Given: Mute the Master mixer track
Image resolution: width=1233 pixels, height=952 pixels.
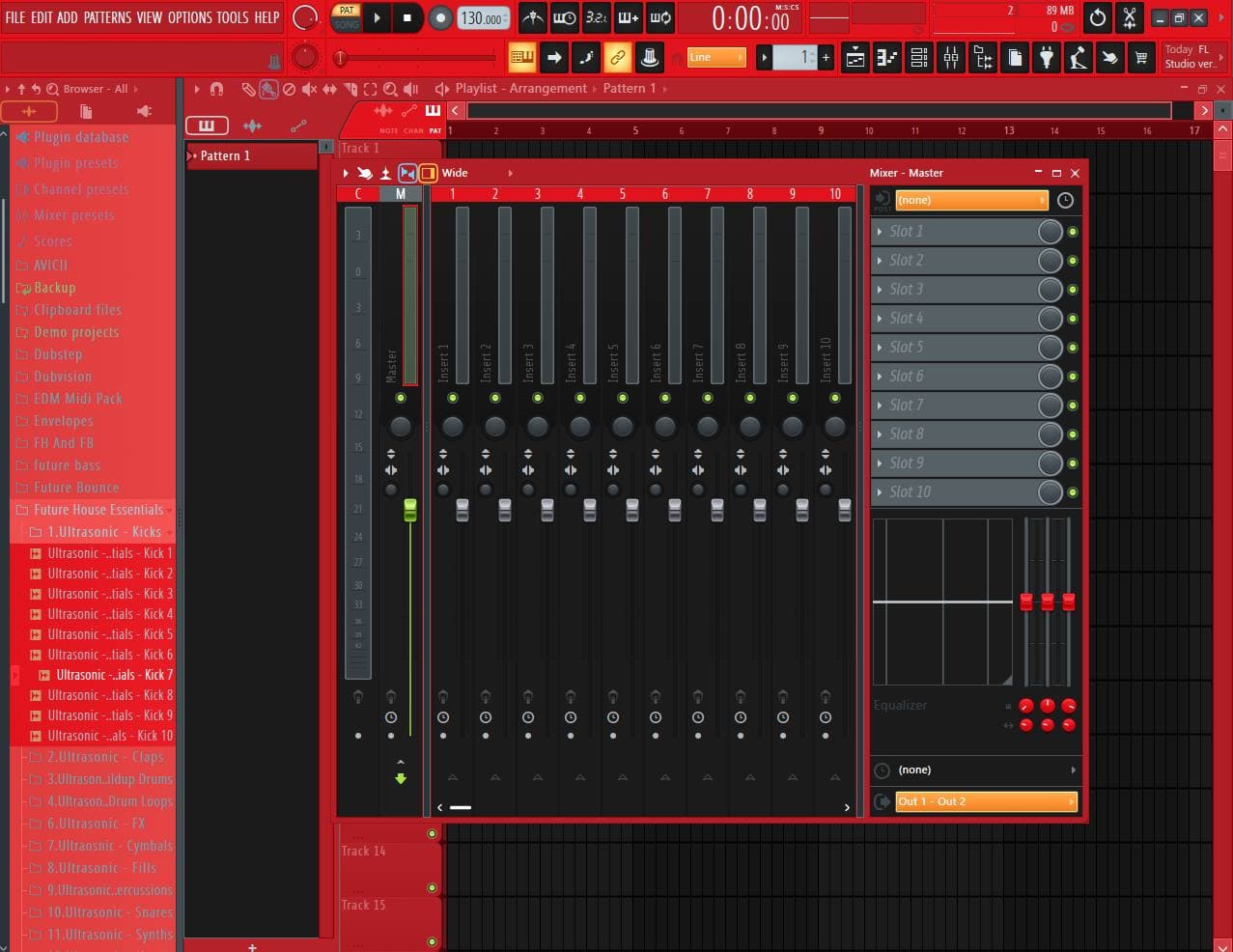Looking at the screenshot, I should pyautogui.click(x=401, y=398).
